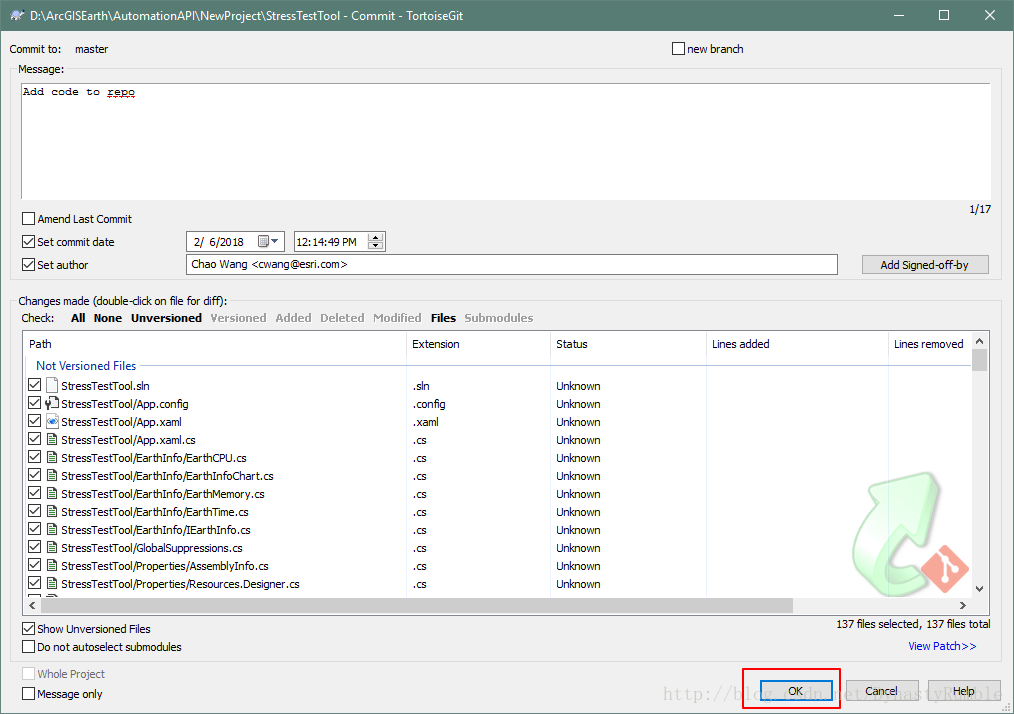
Task: Decrease commit time with down spinner
Action: click(x=376, y=246)
